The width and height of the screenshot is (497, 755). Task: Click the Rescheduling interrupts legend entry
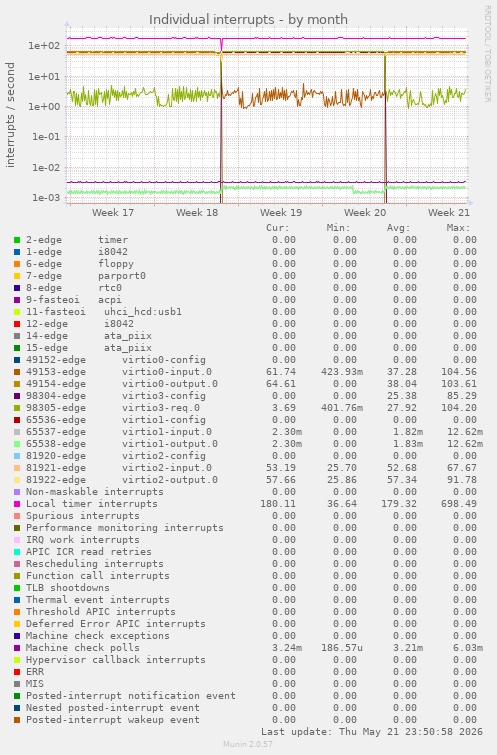pos(94,563)
